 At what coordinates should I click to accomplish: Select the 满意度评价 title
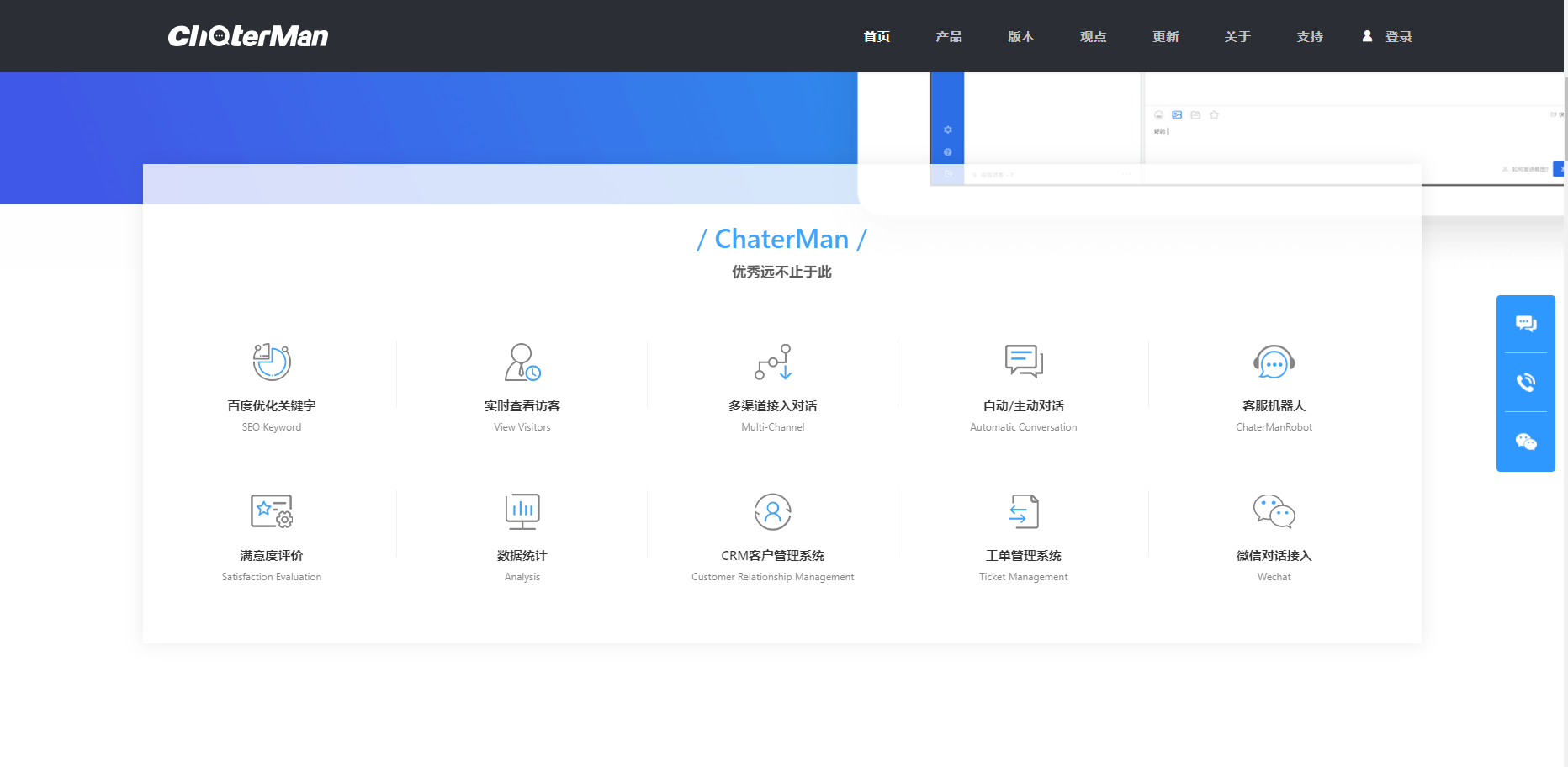coord(272,556)
